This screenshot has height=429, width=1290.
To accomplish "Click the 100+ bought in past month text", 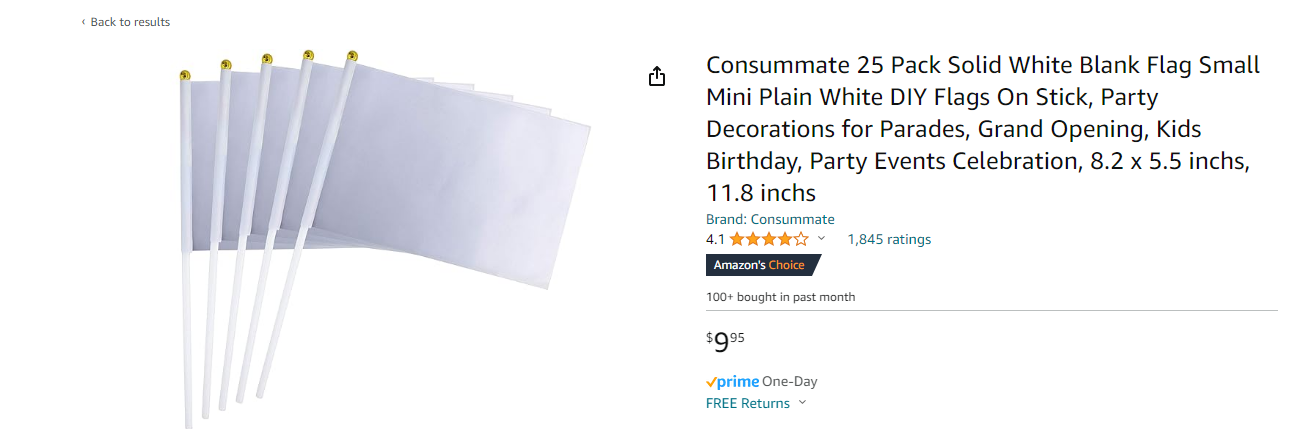I will 780,297.
